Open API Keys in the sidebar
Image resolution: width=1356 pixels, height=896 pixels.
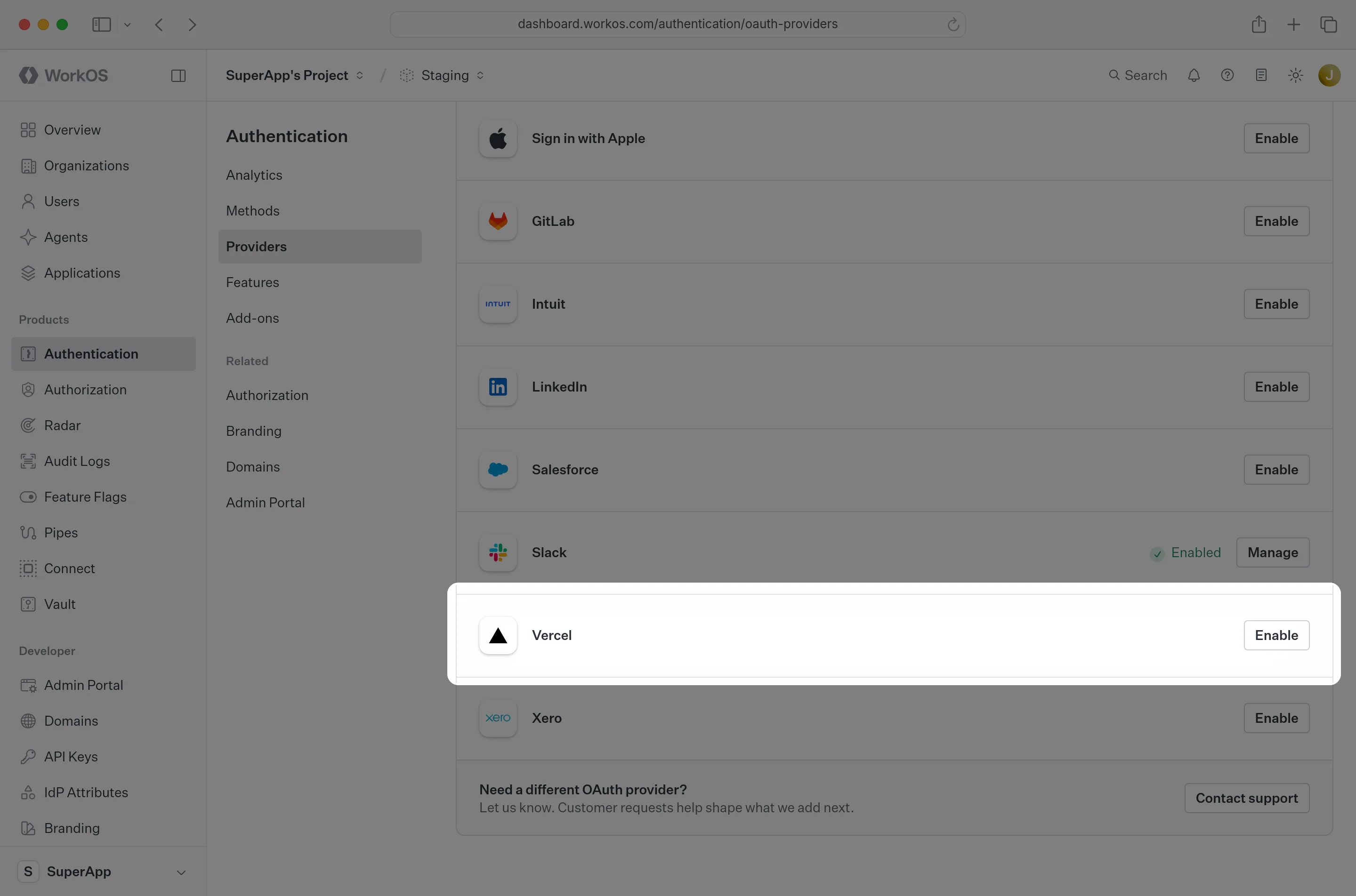click(104, 757)
